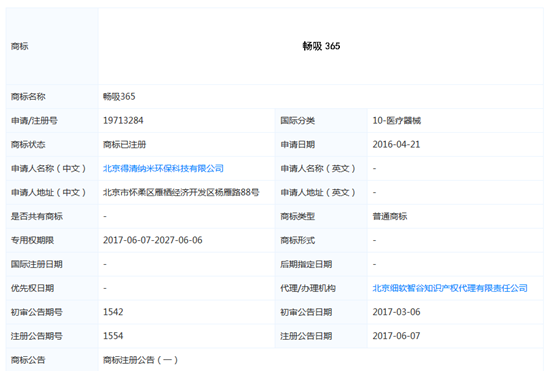Click preliminary announcement issue 1542
Image resolution: width=558 pixels, height=373 pixels.
113,312
